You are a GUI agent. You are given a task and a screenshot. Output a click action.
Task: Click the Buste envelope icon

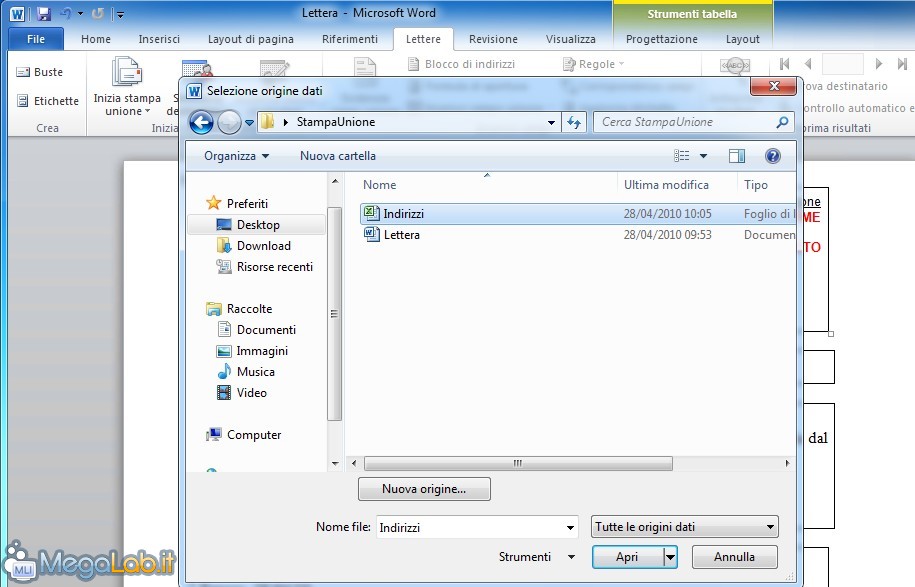23,72
